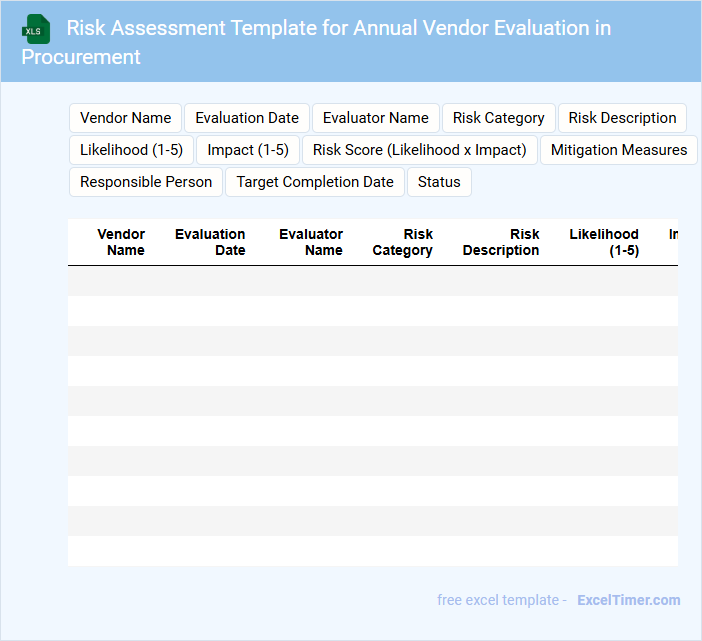Click the green XLS file icon
Image resolution: width=702 pixels, height=641 pixels.
(x=37, y=29)
